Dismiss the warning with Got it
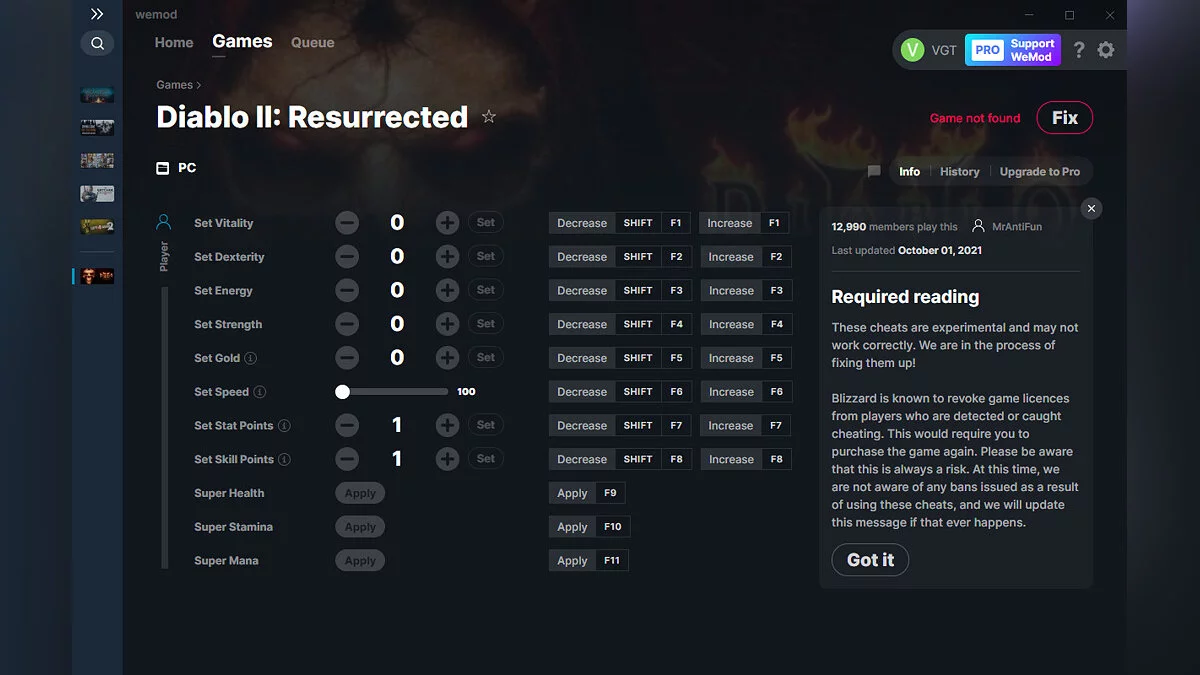This screenshot has height=675, width=1200. 869,560
